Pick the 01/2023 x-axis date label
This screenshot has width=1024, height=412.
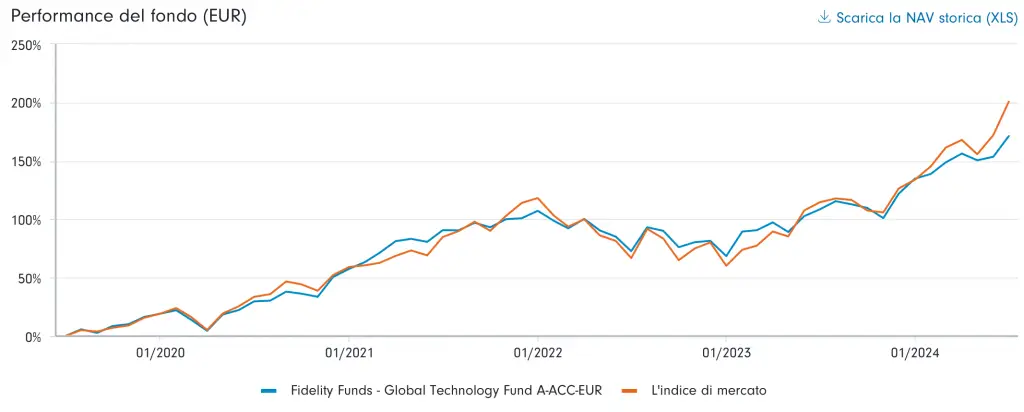tap(726, 353)
